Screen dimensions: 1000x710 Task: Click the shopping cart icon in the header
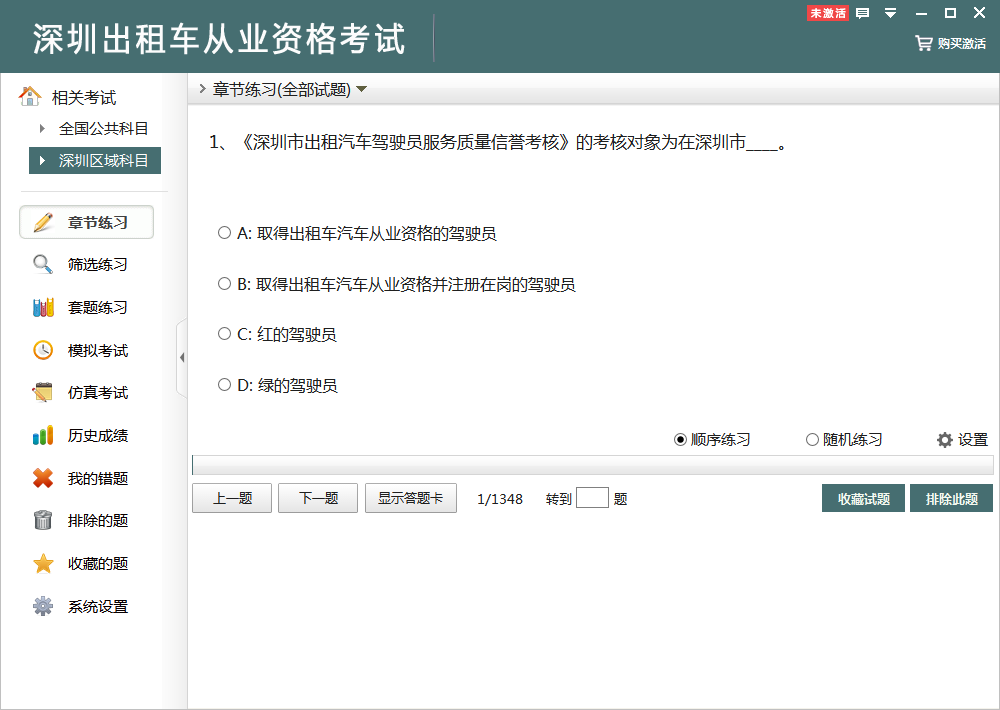click(x=923, y=43)
